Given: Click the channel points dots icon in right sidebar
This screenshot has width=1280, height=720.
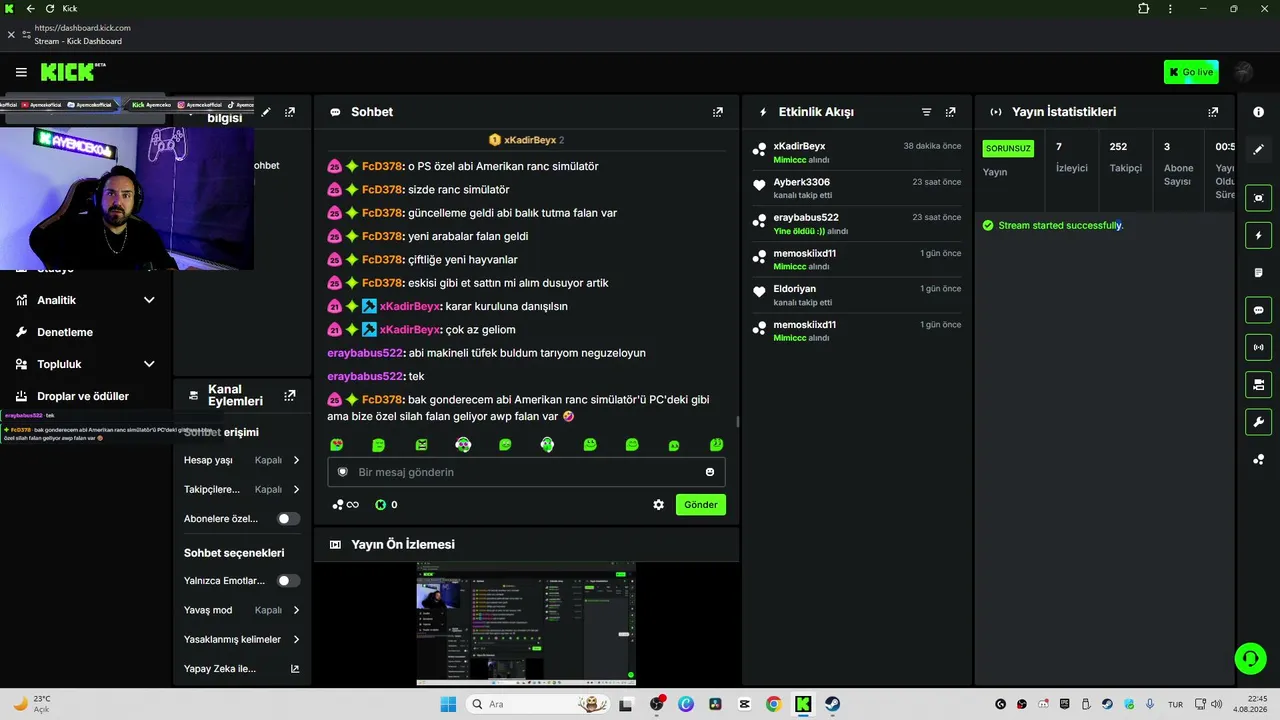Looking at the screenshot, I should point(1258,459).
